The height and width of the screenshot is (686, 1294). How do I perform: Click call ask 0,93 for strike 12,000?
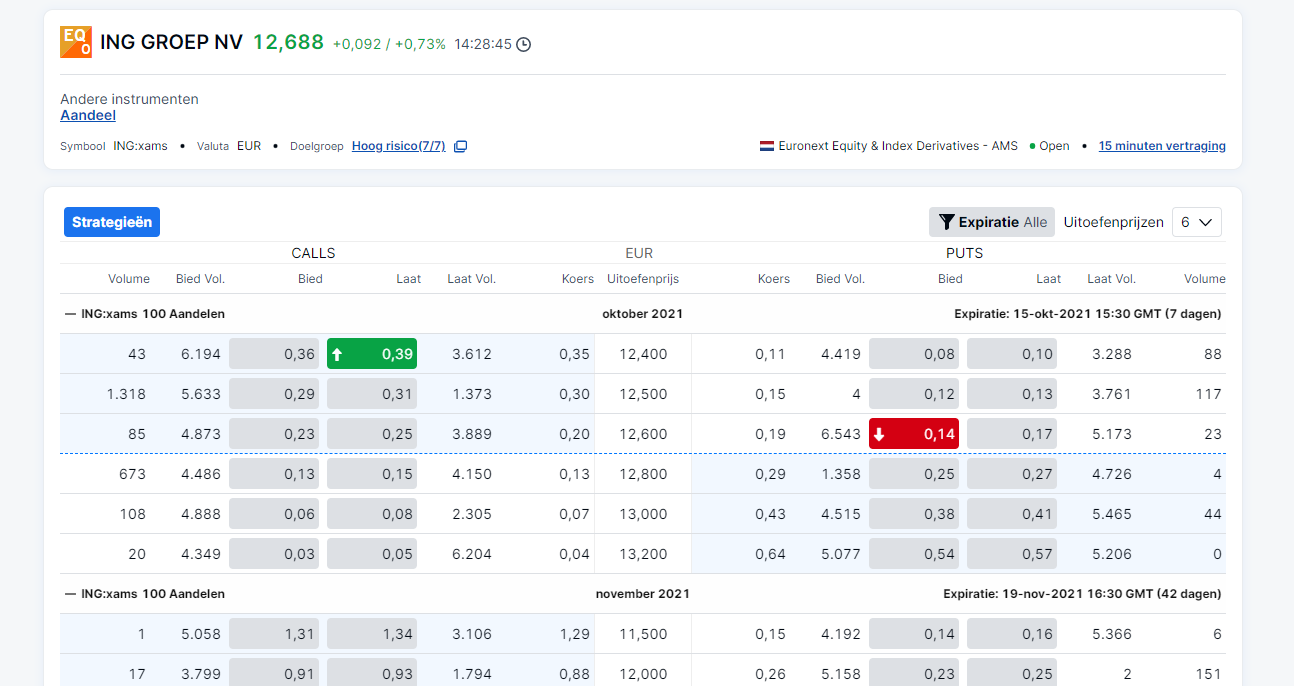pos(372,672)
